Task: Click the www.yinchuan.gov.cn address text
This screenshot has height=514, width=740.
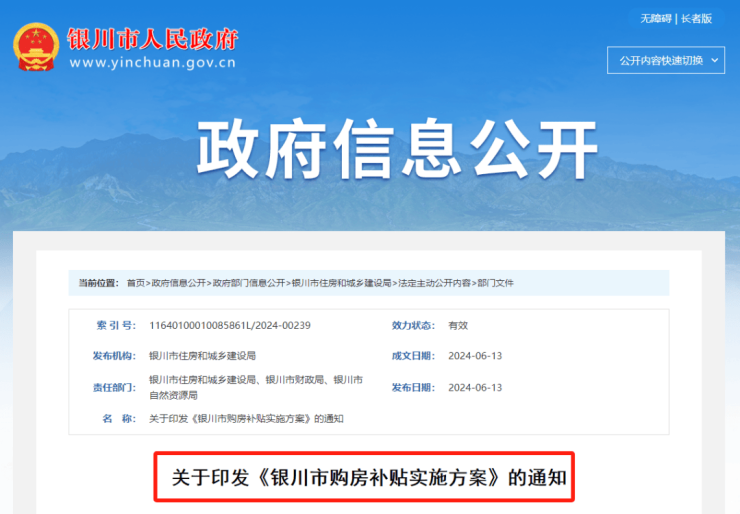Action: click(x=152, y=63)
